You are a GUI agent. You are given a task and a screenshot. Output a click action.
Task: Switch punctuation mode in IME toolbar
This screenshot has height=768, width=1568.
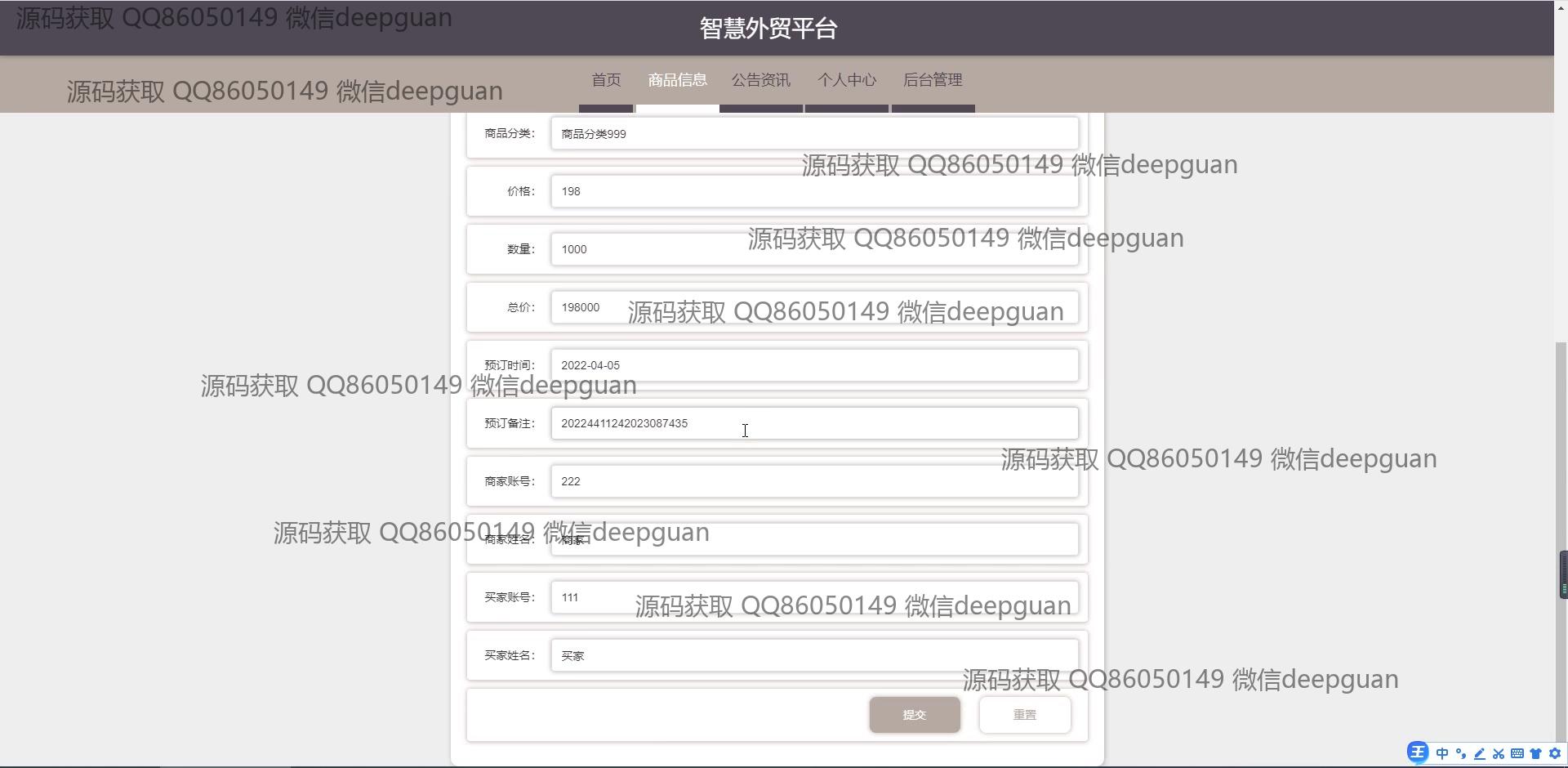1461,753
